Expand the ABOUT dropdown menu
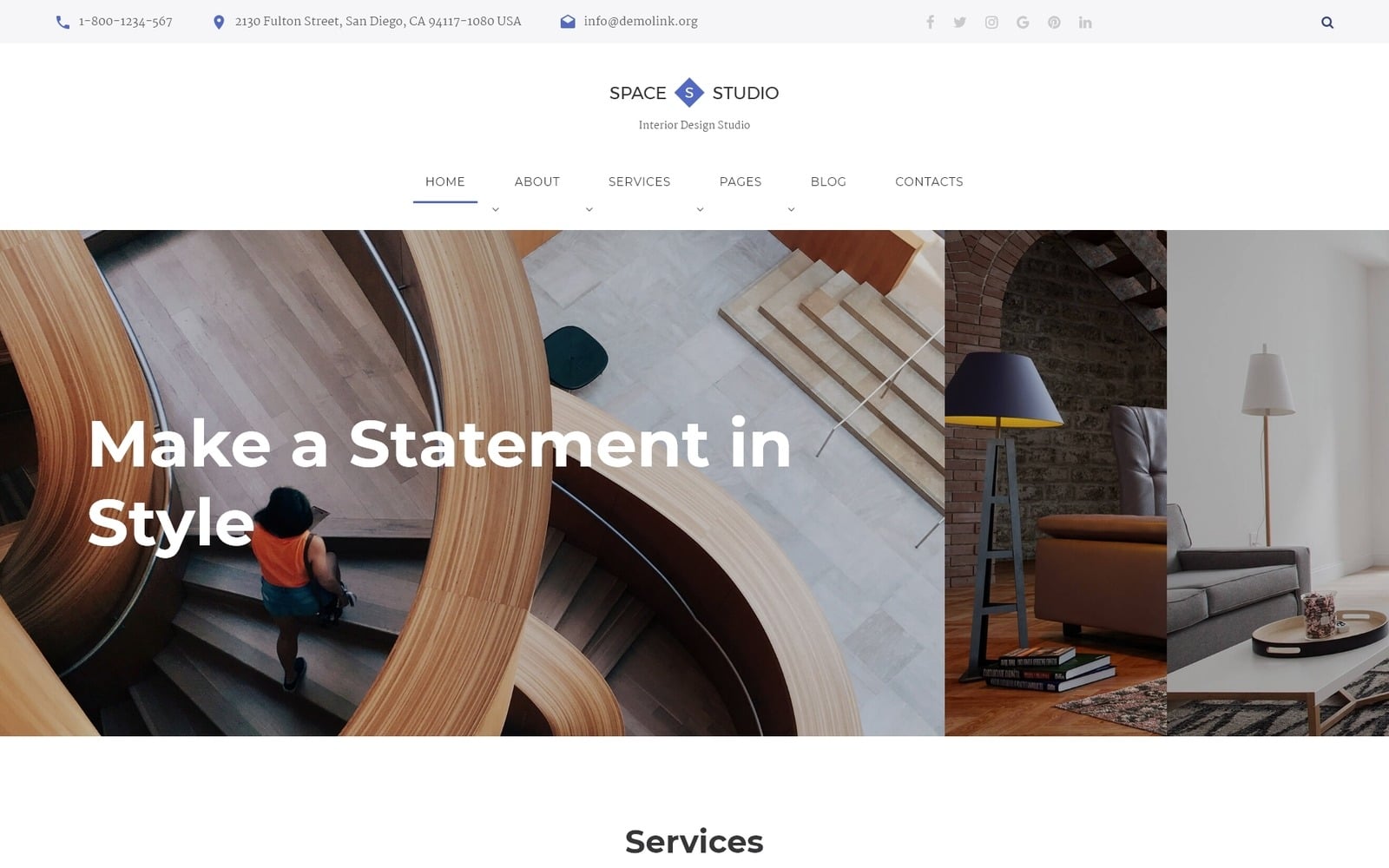 pos(495,208)
